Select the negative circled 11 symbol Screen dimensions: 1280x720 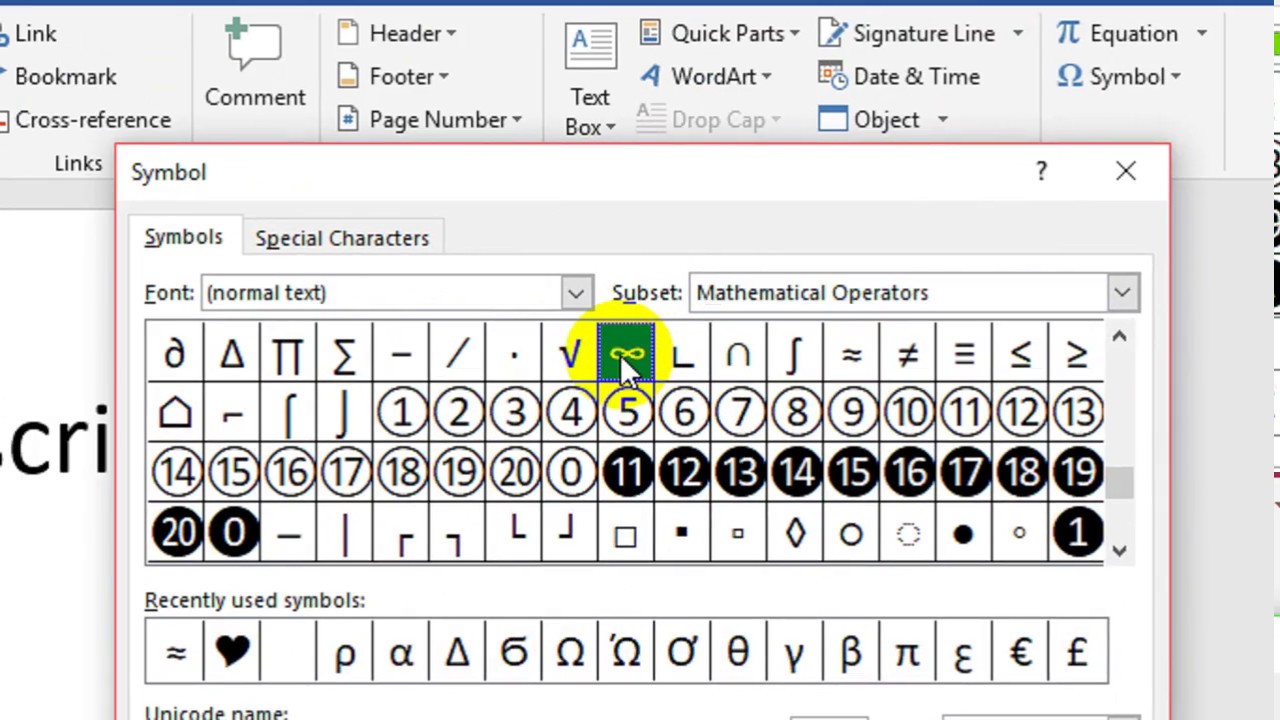click(626, 472)
